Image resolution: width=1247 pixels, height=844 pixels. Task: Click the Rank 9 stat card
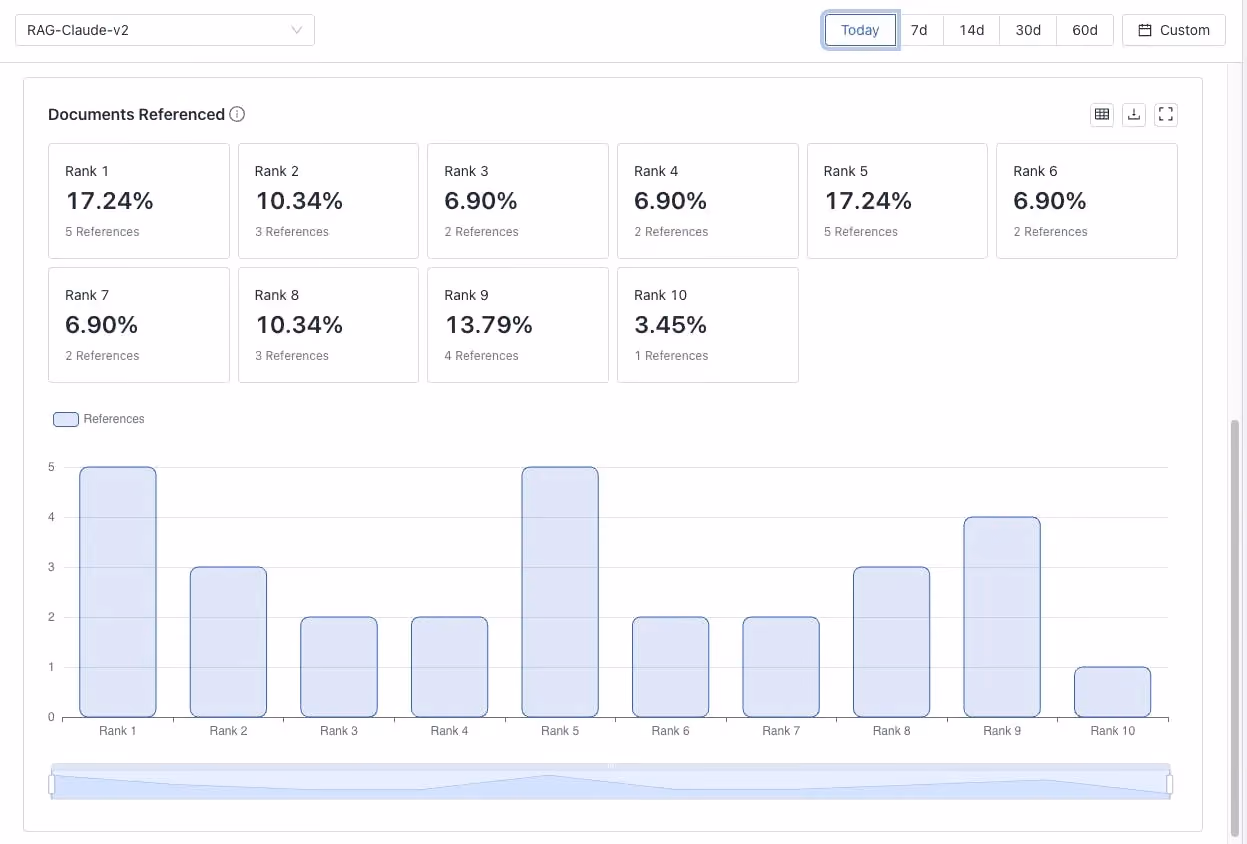(518, 325)
